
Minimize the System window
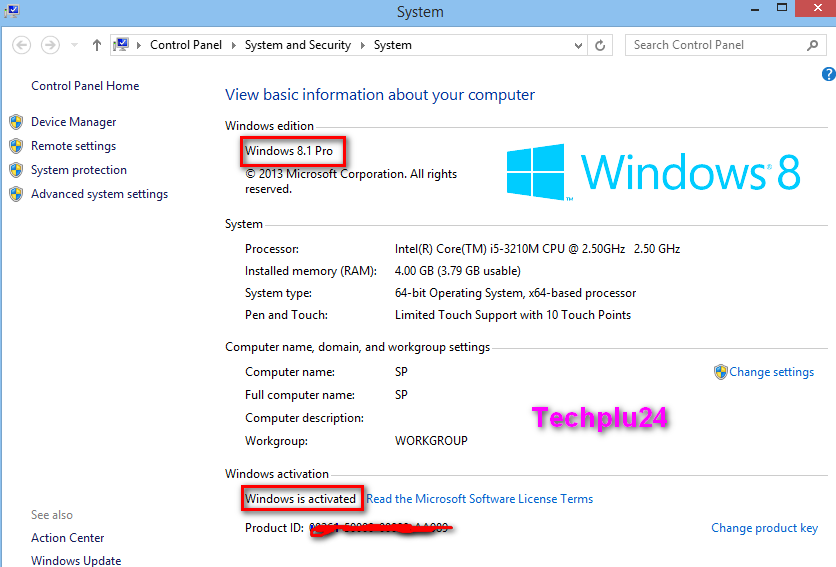pos(755,9)
